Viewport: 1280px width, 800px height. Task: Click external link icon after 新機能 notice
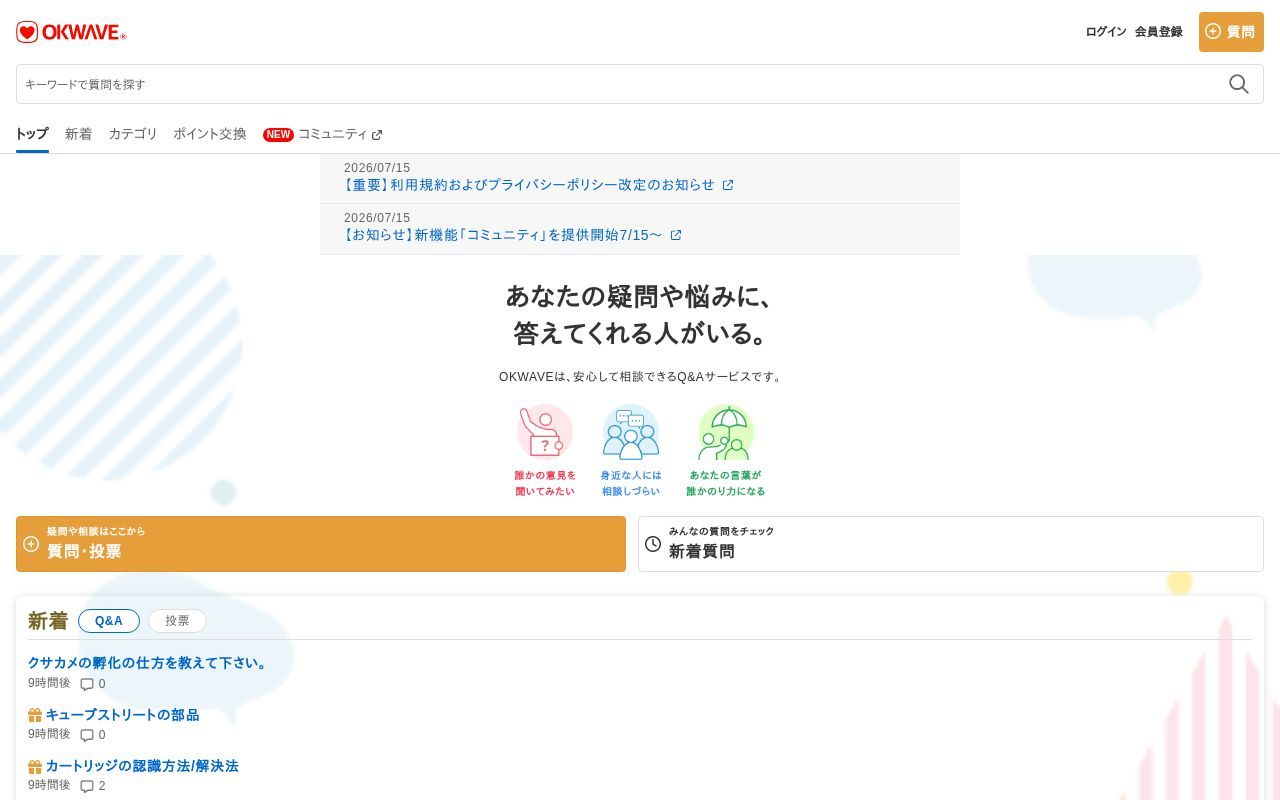click(676, 235)
